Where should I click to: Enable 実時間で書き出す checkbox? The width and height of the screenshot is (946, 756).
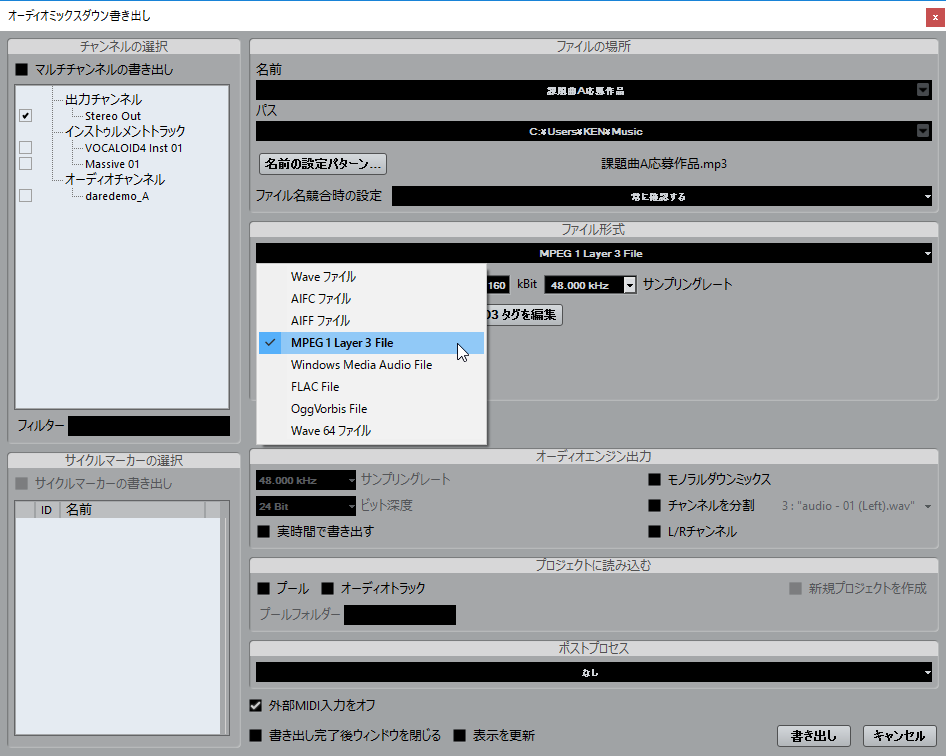click(264, 532)
